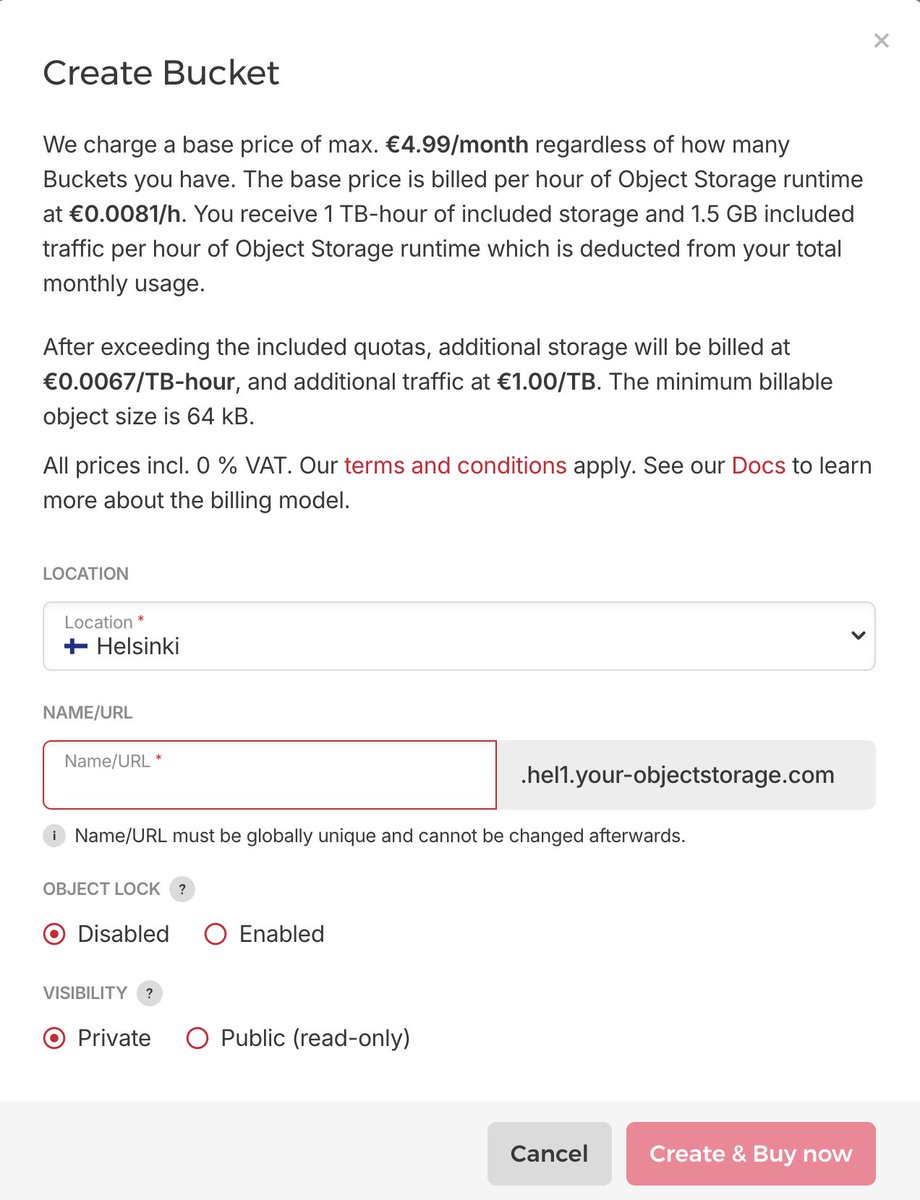Click the globally unique Name/URL notice text
920x1200 pixels.
coord(380,836)
